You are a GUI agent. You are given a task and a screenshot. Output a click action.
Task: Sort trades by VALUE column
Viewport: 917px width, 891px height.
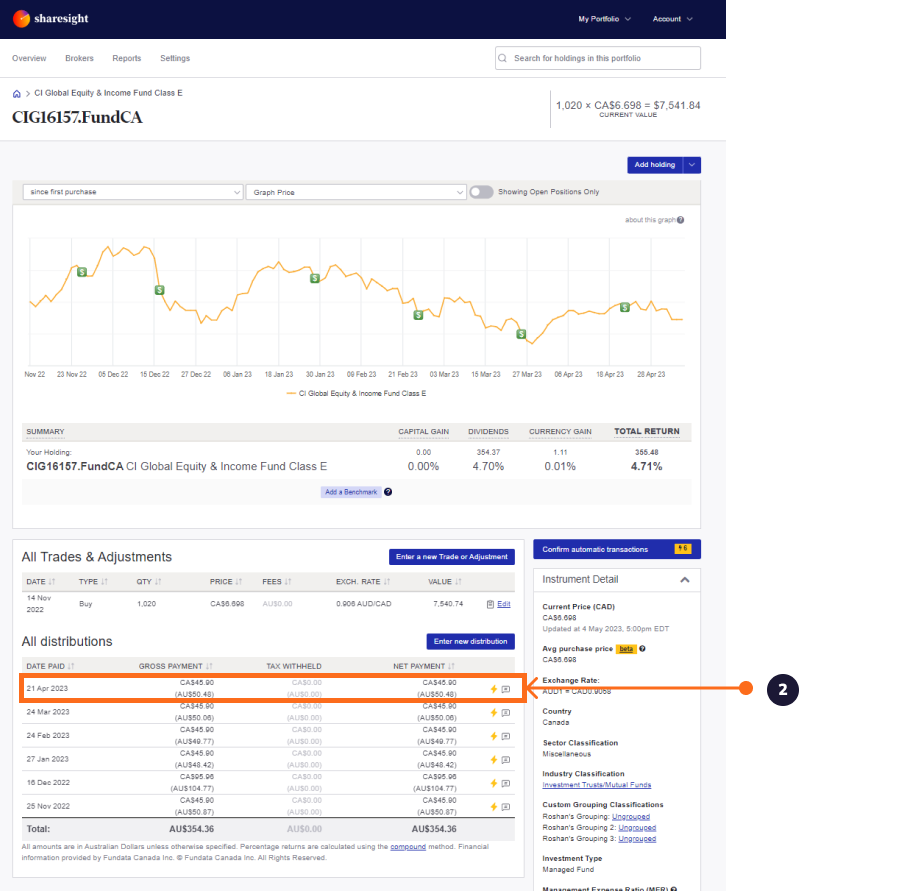(x=444, y=582)
